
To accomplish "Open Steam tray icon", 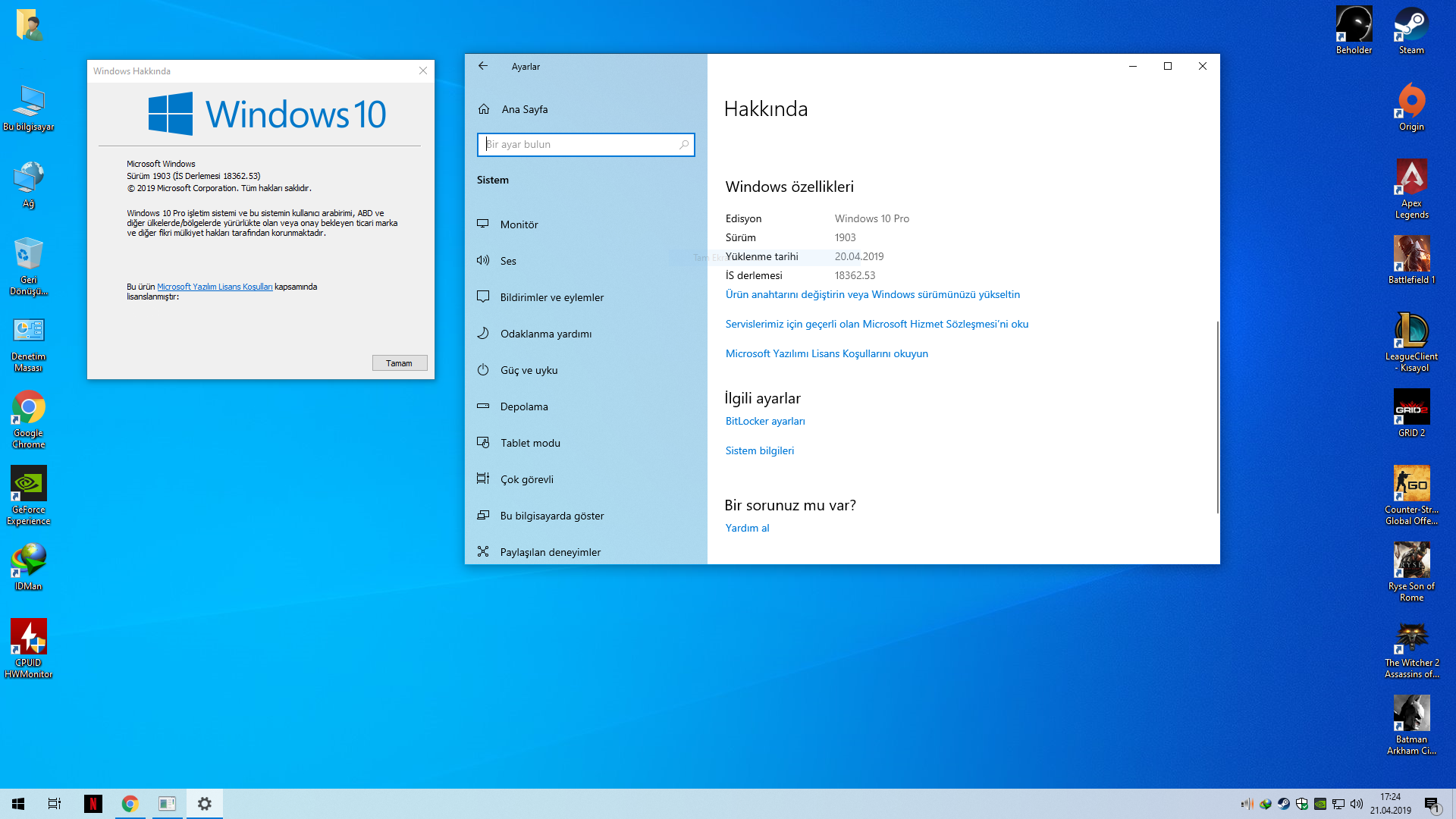I will (1284, 804).
